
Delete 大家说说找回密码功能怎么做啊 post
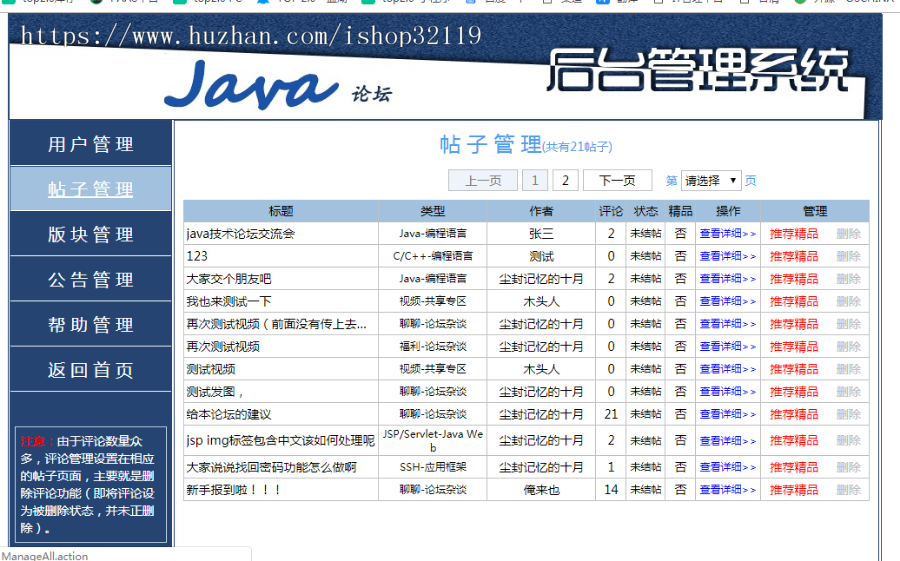pyautogui.click(x=848, y=467)
